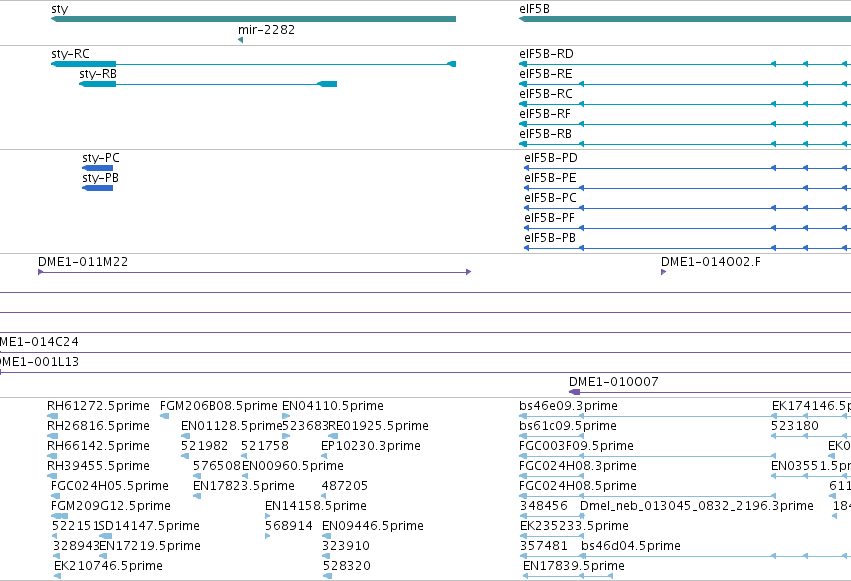This screenshot has width=851, height=581.
Task: Select the 521758 feature
Action: coord(244,456)
